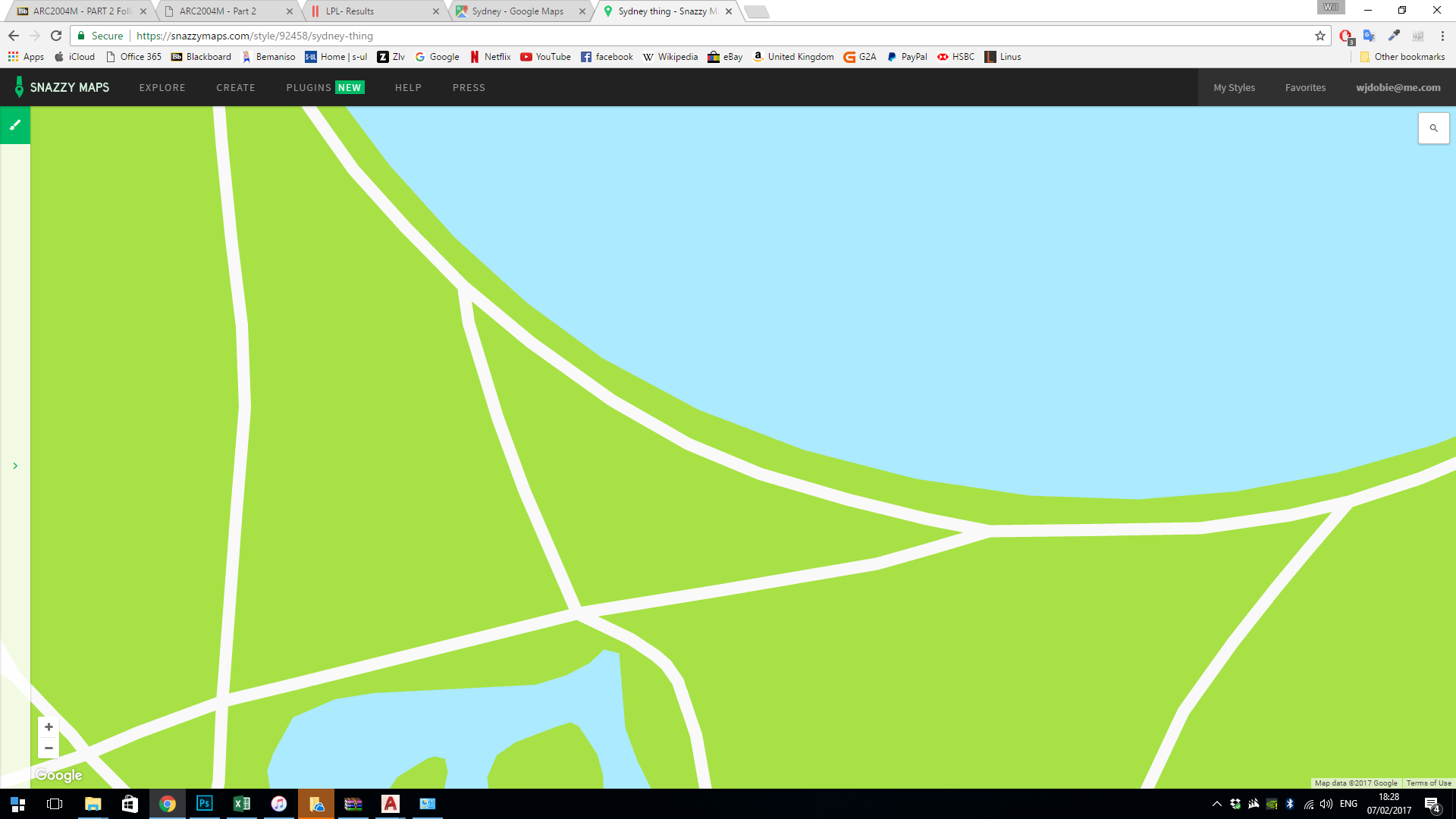Click the Snazzy Maps logo
This screenshot has width=1456, height=819.
62,87
